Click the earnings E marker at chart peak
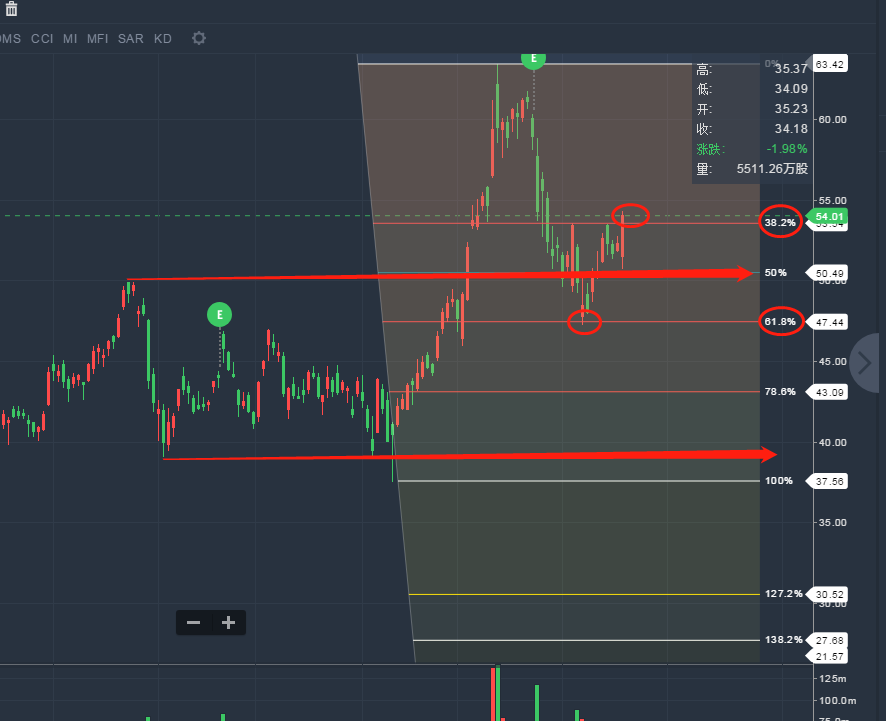This screenshot has height=721, width=886. (x=533, y=58)
